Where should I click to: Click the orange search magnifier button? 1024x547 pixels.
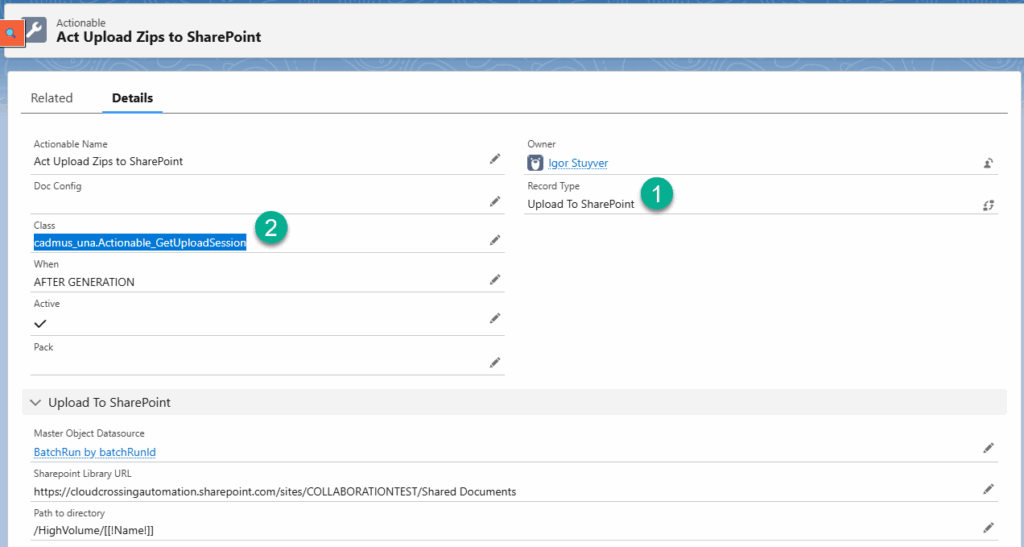(x=10, y=33)
